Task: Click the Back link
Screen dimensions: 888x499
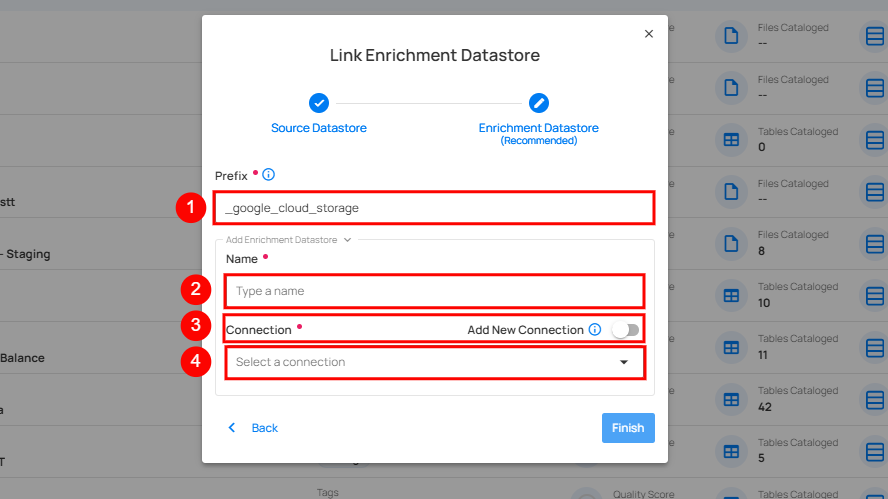Action: [264, 428]
